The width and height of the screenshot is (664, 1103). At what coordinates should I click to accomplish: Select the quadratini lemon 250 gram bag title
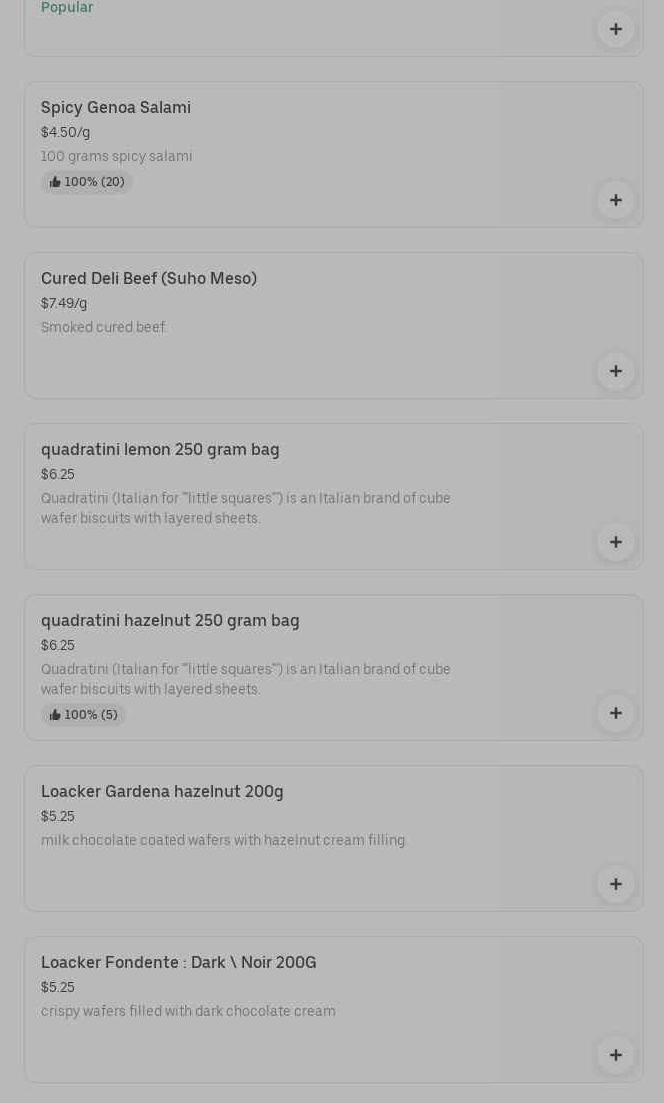[x=160, y=449]
